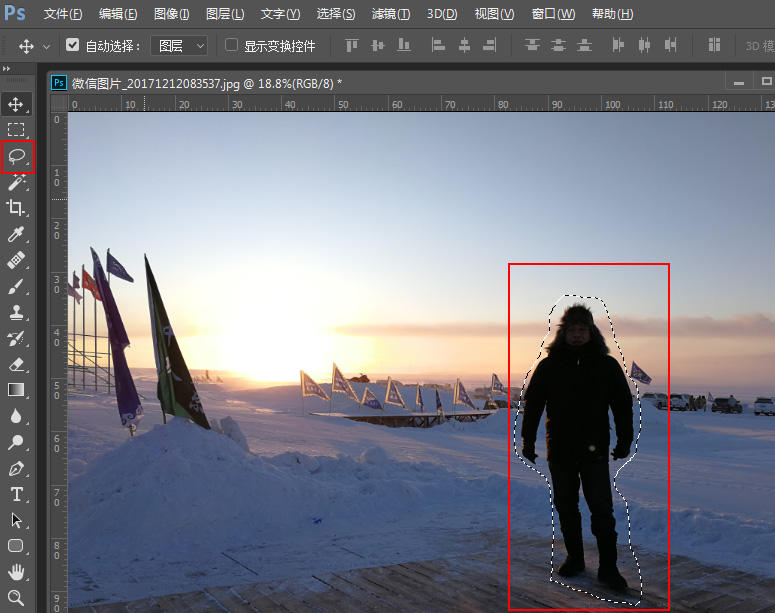Open the 图层 auto-select dropdown
The image size is (775, 613).
[179, 45]
